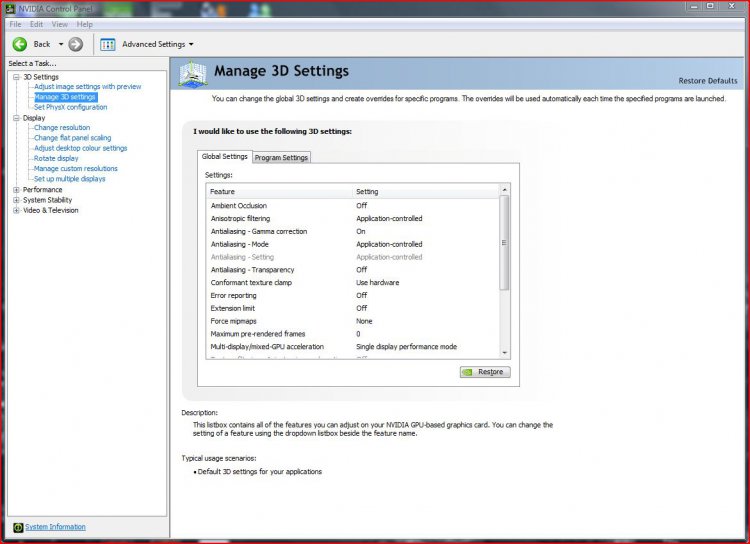Click the Advanced Settings view icon
Screen dimensions: 750x544
coord(108,44)
